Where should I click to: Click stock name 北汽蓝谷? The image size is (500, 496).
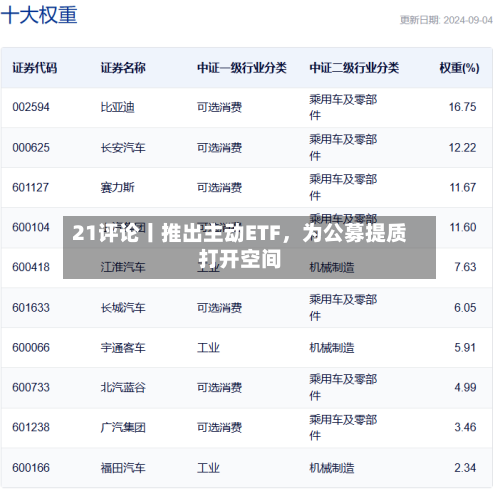[x=123, y=388]
